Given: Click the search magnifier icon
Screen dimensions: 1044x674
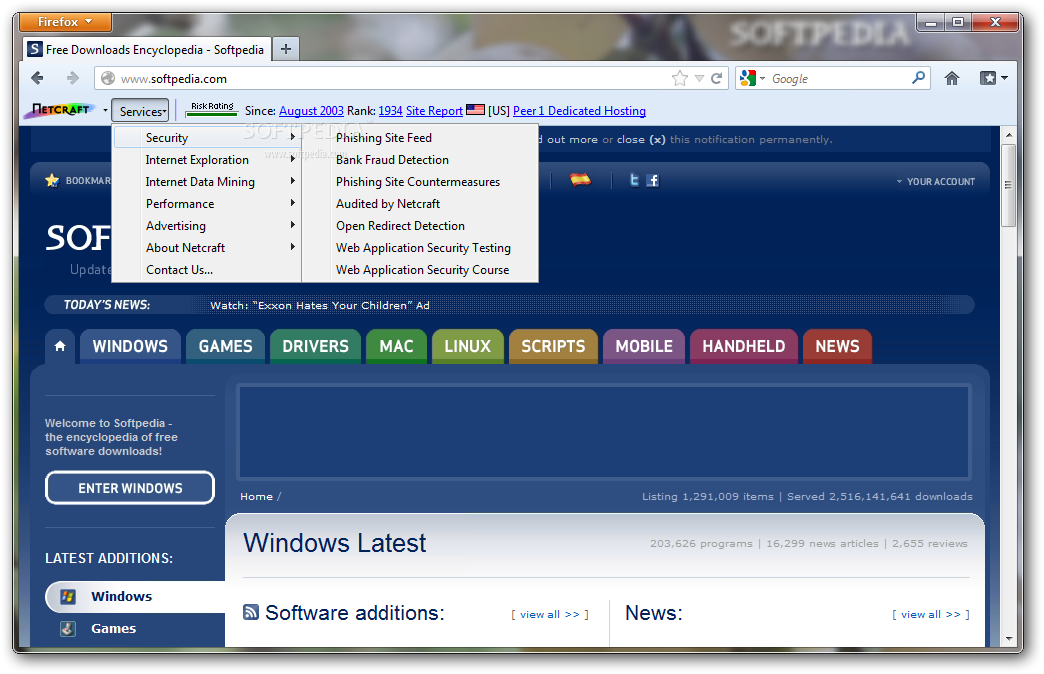Looking at the screenshot, I should 918,78.
